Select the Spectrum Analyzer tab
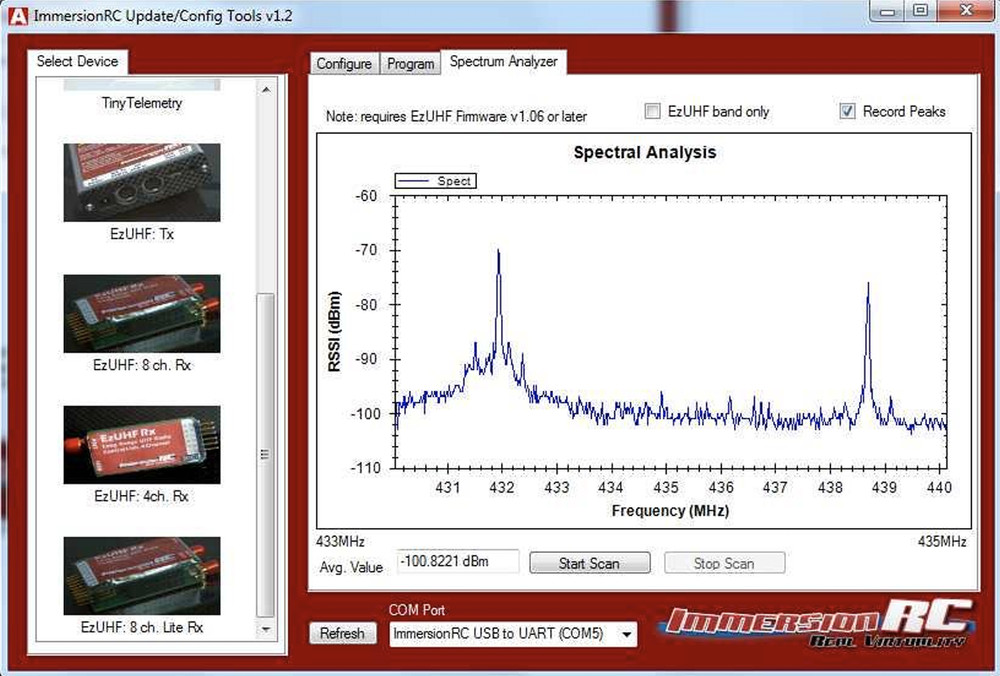 (505, 59)
